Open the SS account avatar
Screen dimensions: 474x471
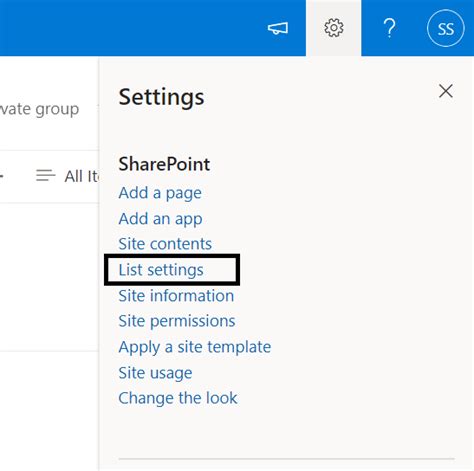[x=445, y=28]
